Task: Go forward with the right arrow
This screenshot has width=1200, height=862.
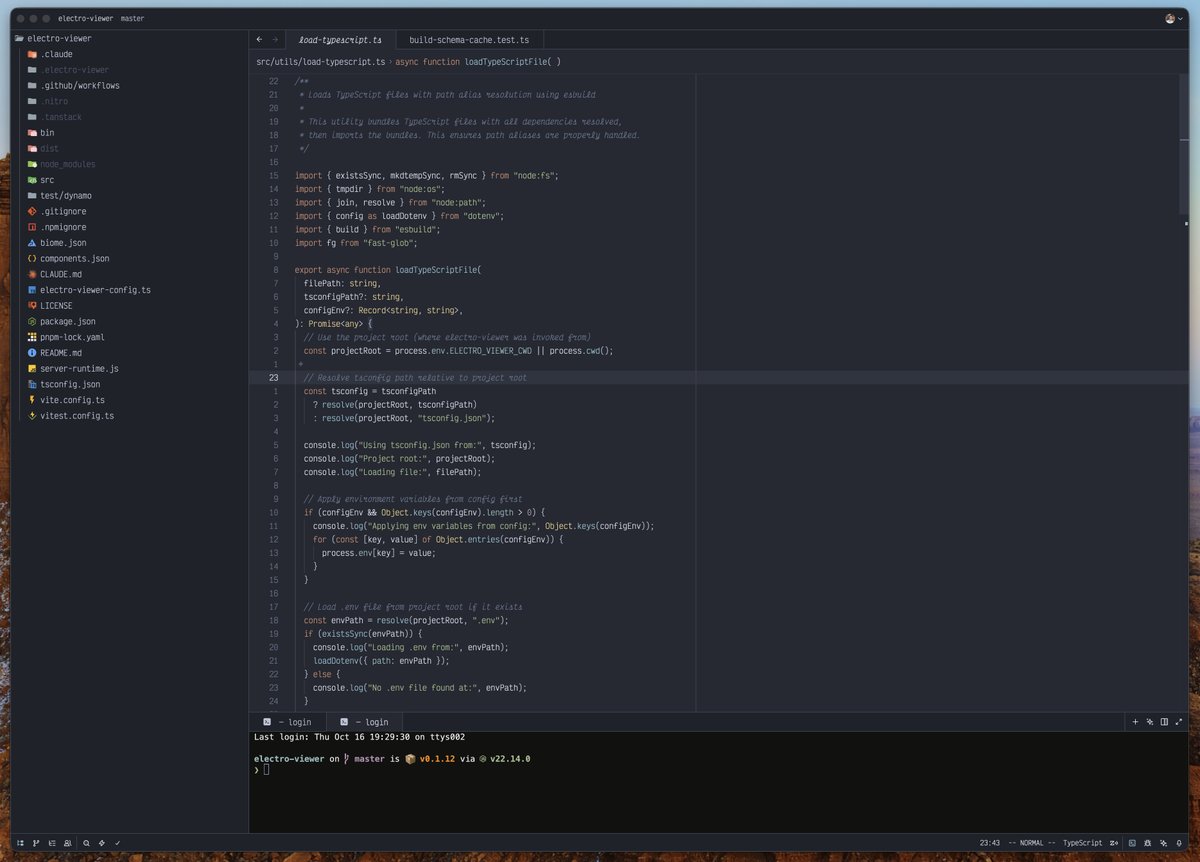Action: point(275,40)
